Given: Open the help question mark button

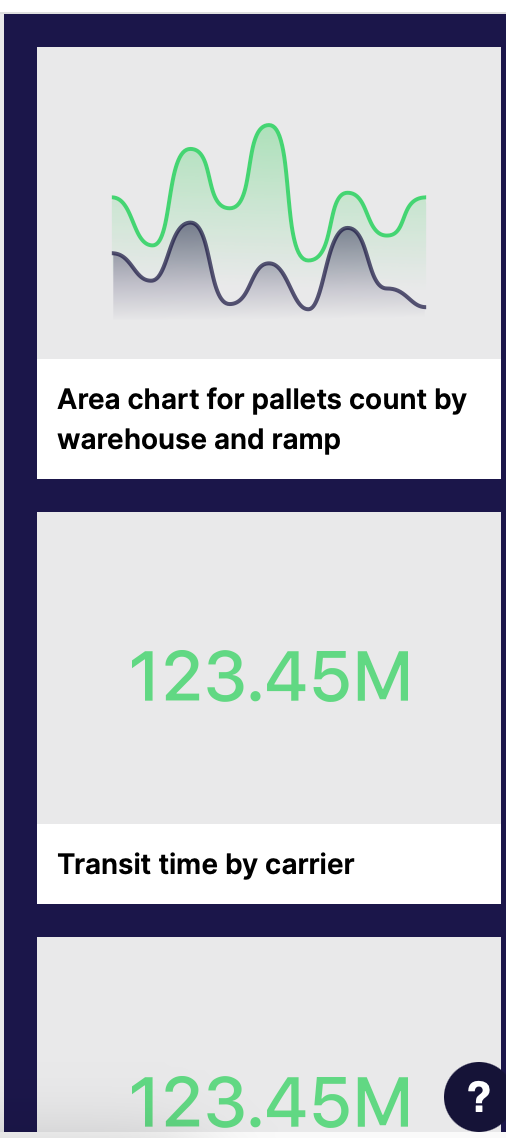Looking at the screenshot, I should 477,1097.
